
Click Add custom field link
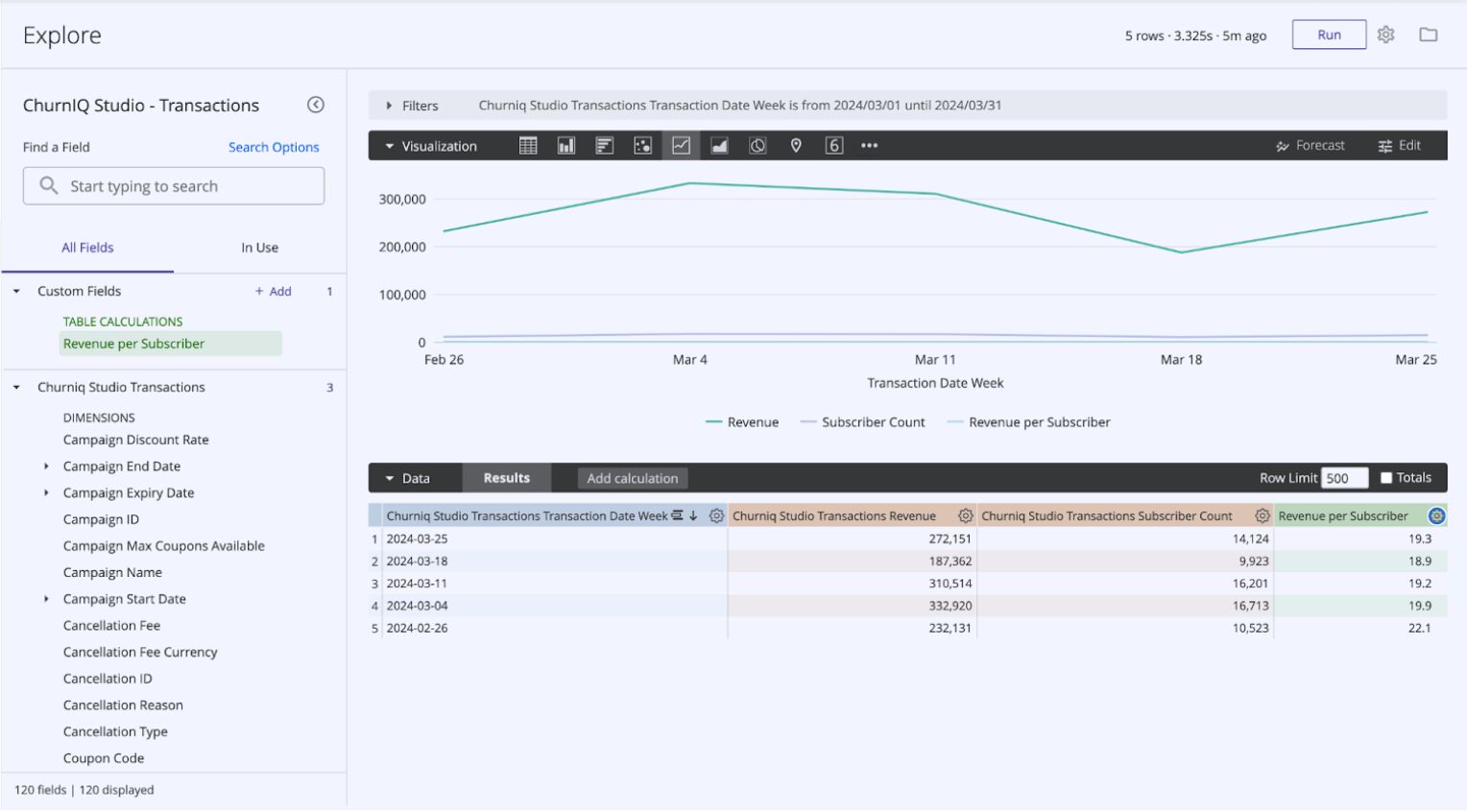[x=274, y=291]
